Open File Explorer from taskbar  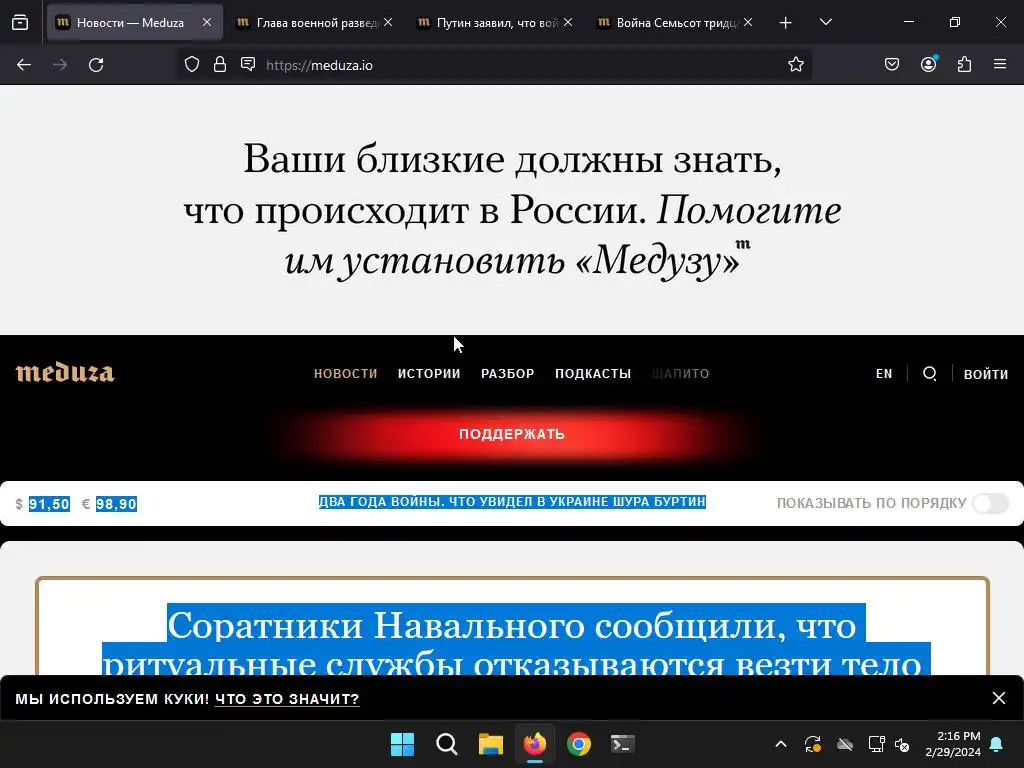click(x=490, y=744)
